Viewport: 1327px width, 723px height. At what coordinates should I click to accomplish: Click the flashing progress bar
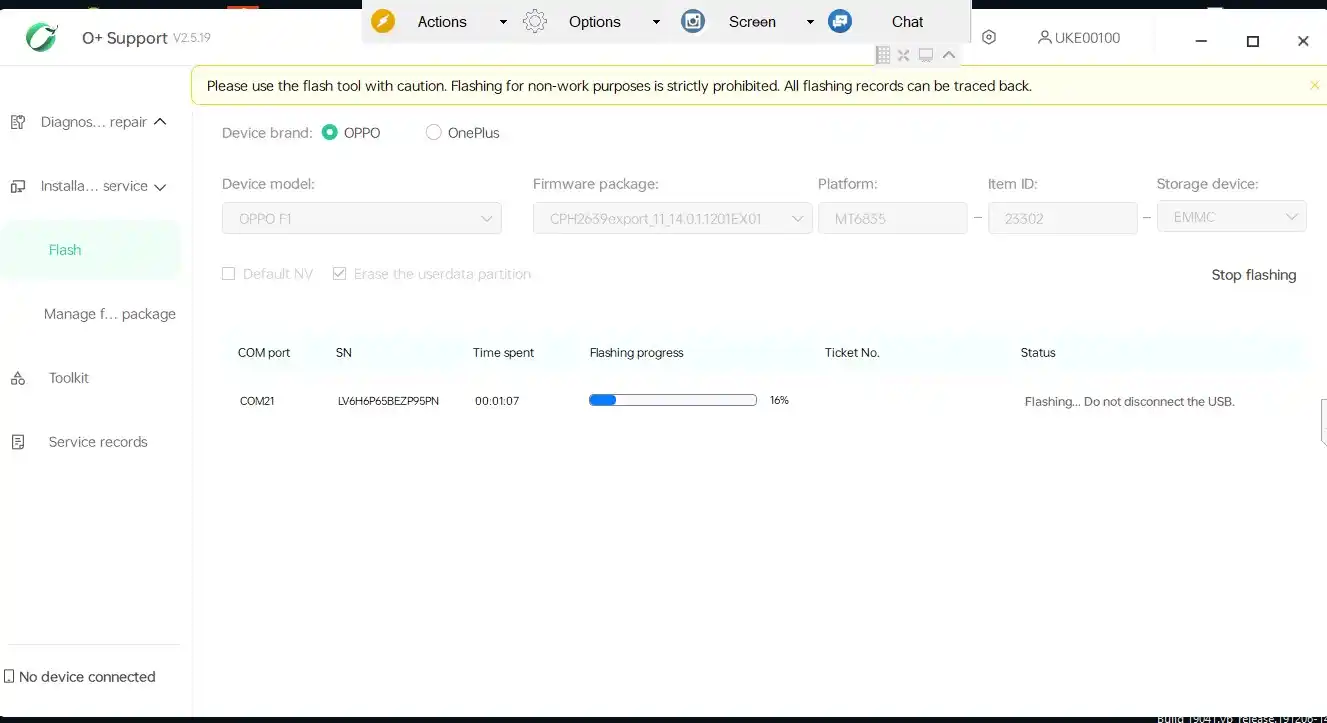[672, 400]
